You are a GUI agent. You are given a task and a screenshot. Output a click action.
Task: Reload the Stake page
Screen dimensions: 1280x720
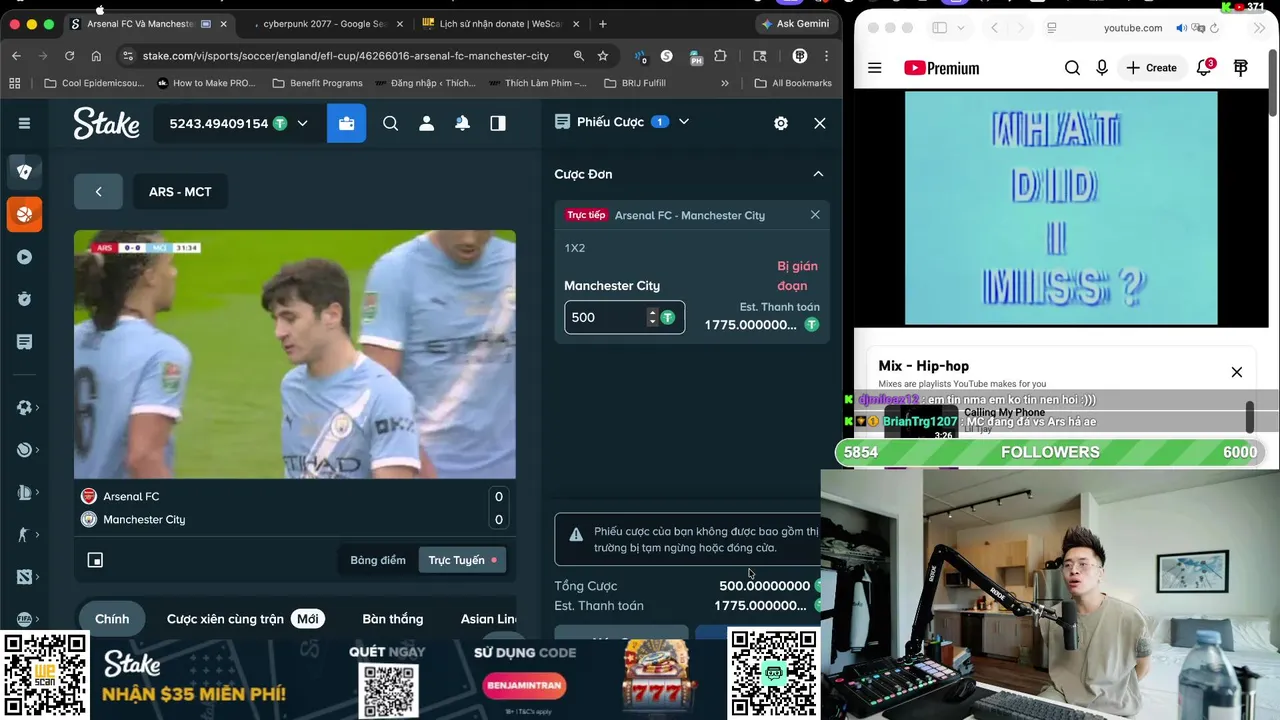pyautogui.click(x=69, y=56)
